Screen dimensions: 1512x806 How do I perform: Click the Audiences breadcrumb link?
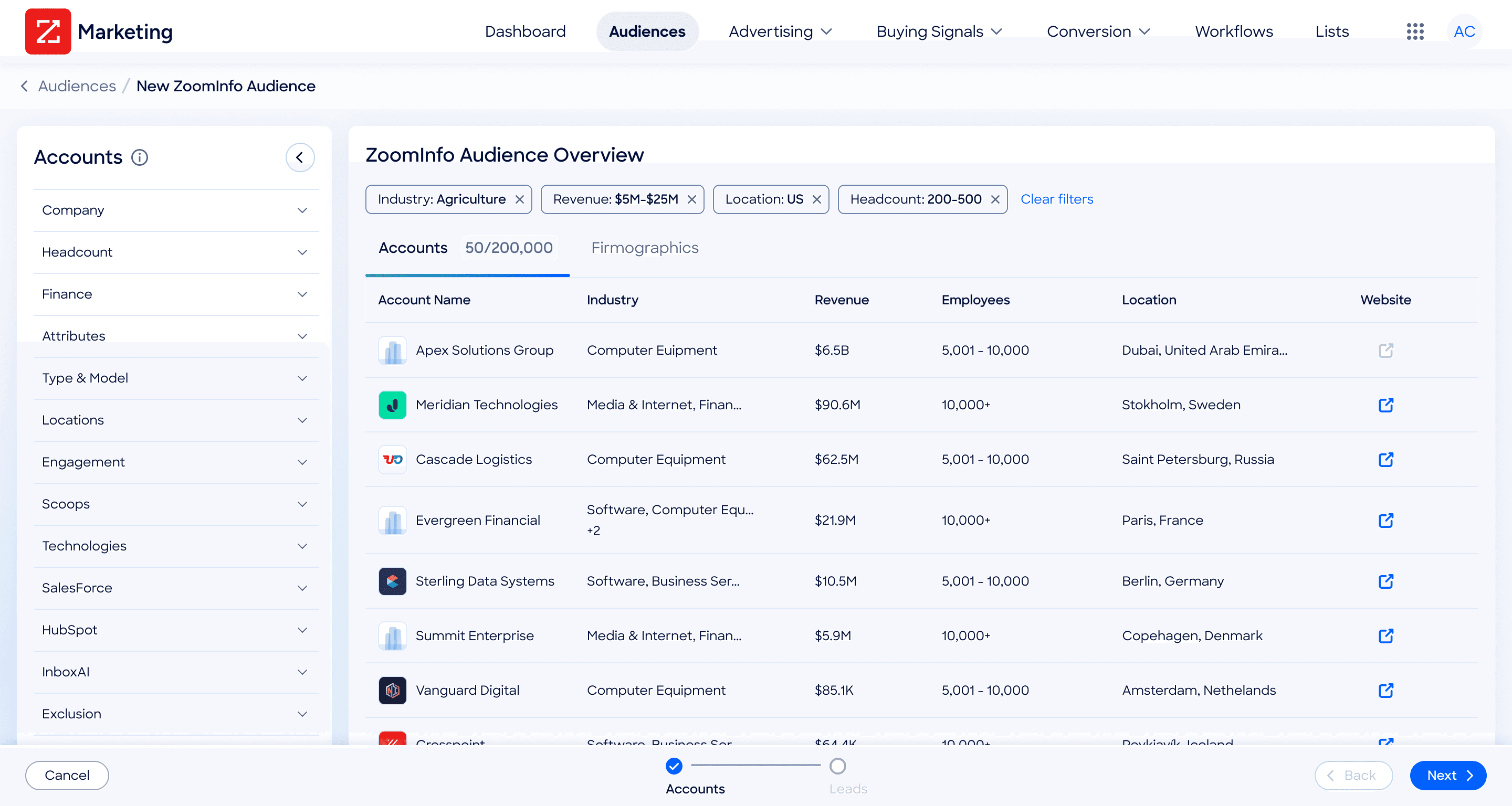77,86
